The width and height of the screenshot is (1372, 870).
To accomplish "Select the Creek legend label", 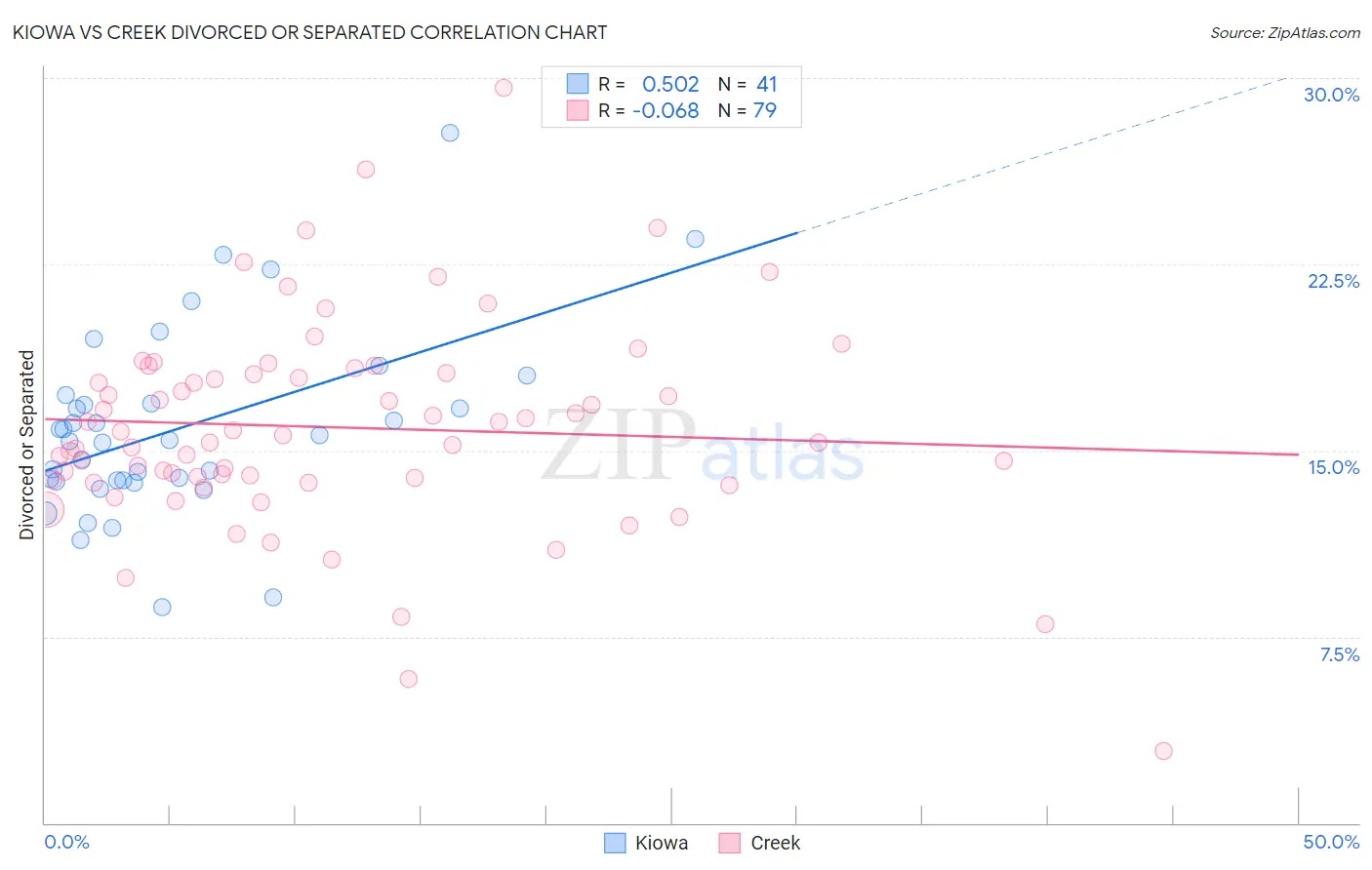I will (x=776, y=843).
